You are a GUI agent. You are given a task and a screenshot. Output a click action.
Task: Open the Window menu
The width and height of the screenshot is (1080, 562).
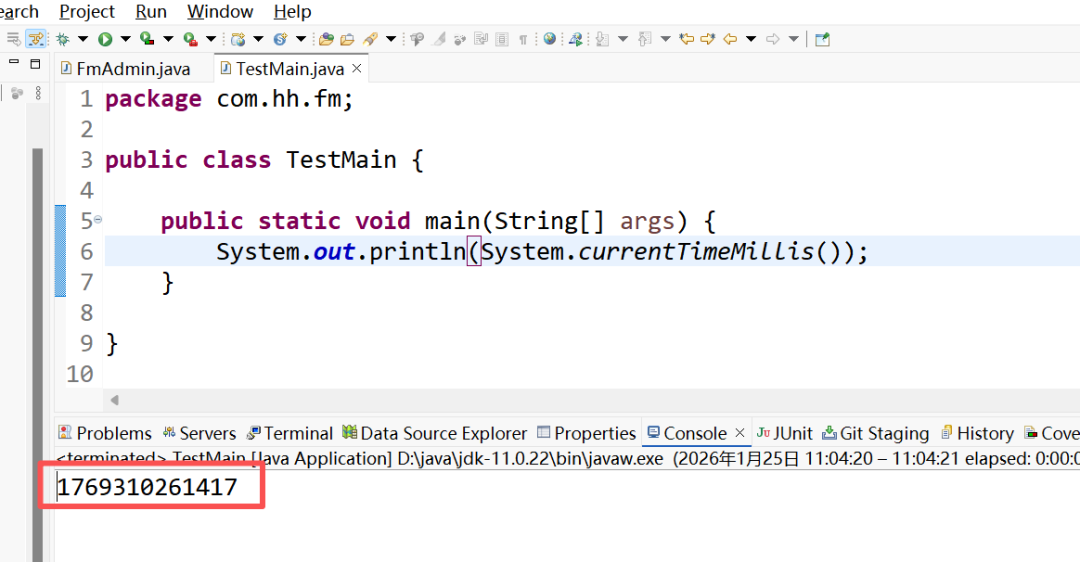[220, 12]
